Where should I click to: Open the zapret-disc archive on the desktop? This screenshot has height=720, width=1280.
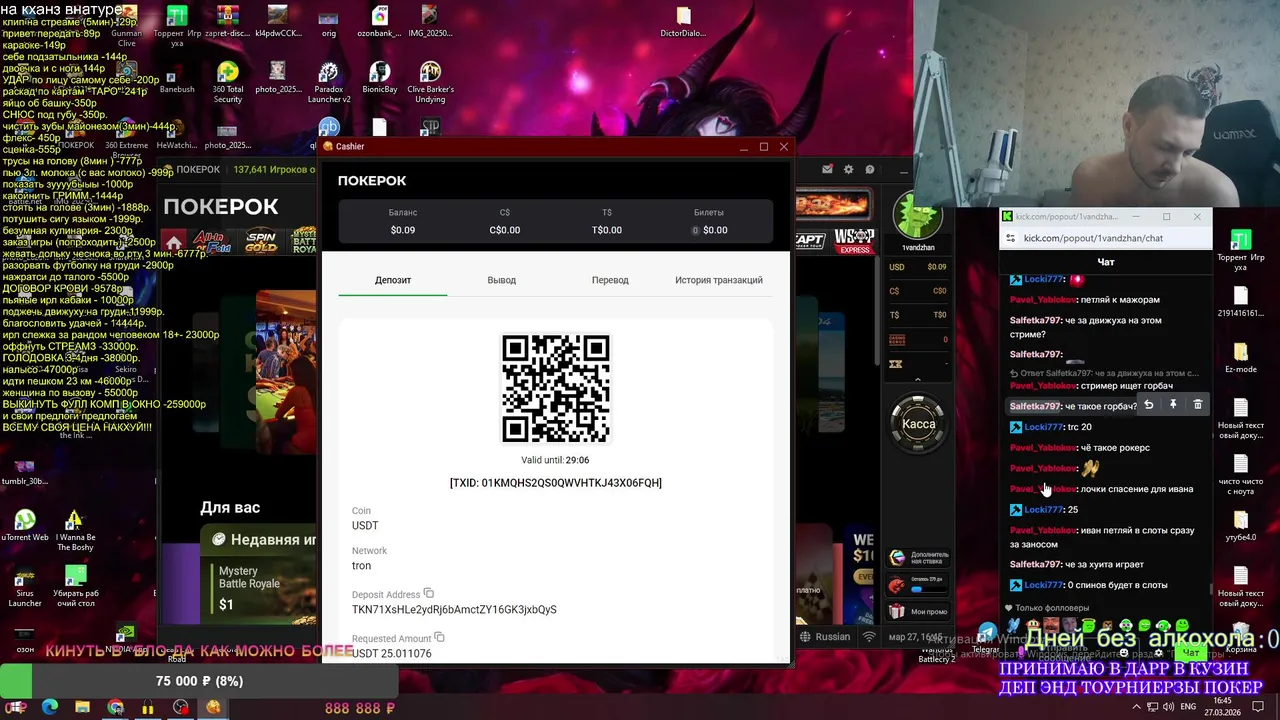coord(227,21)
